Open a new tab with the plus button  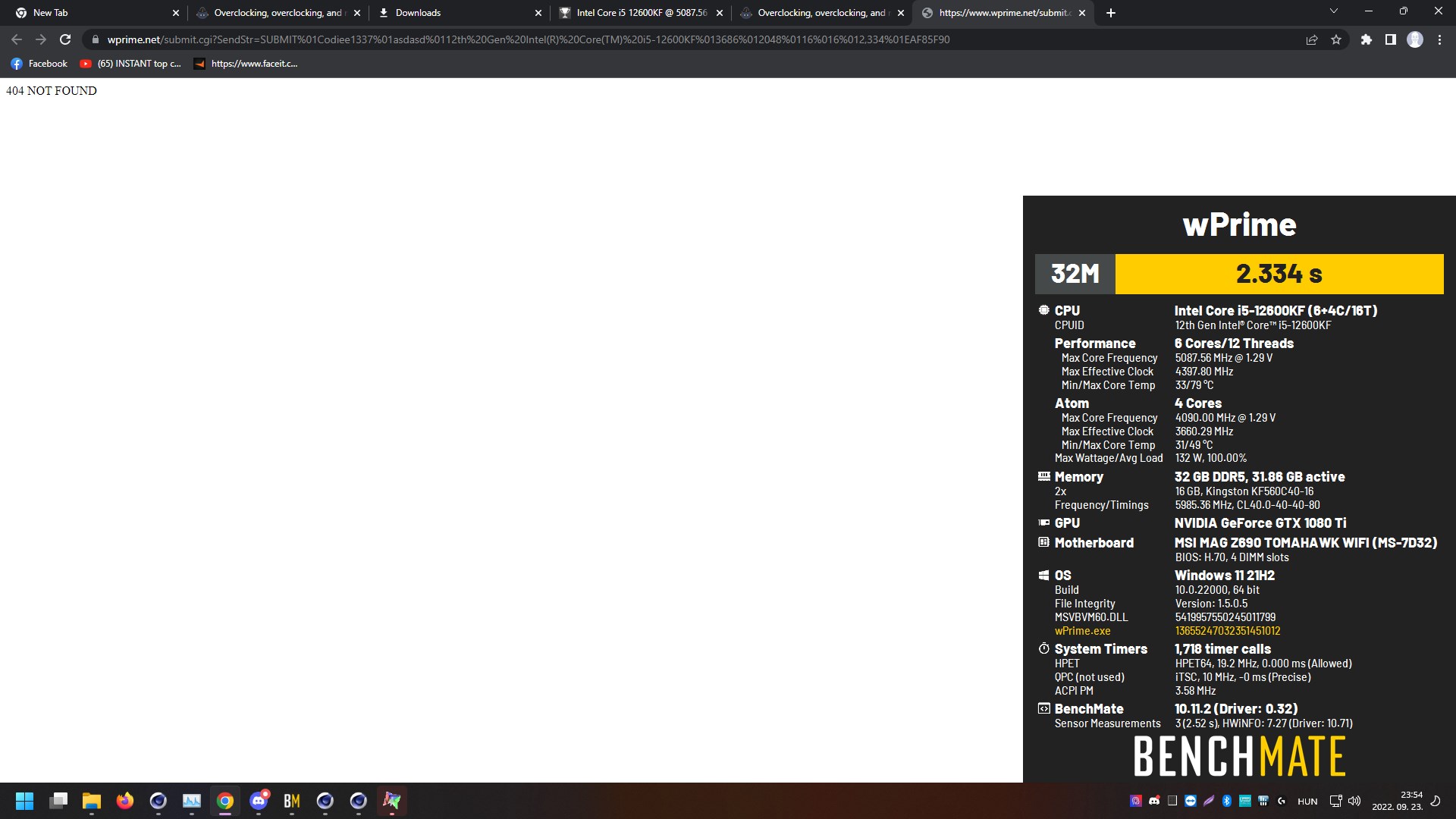pos(1111,13)
